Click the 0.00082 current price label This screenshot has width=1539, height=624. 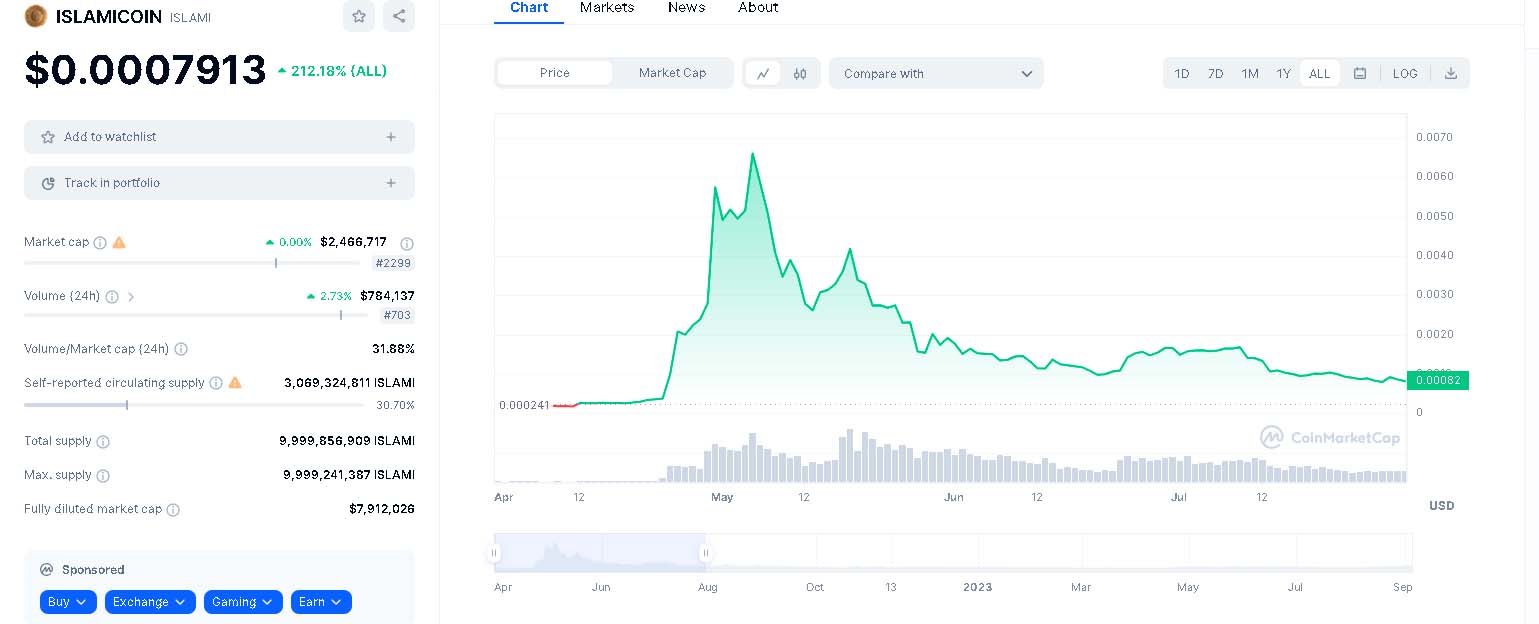[x=1437, y=380]
